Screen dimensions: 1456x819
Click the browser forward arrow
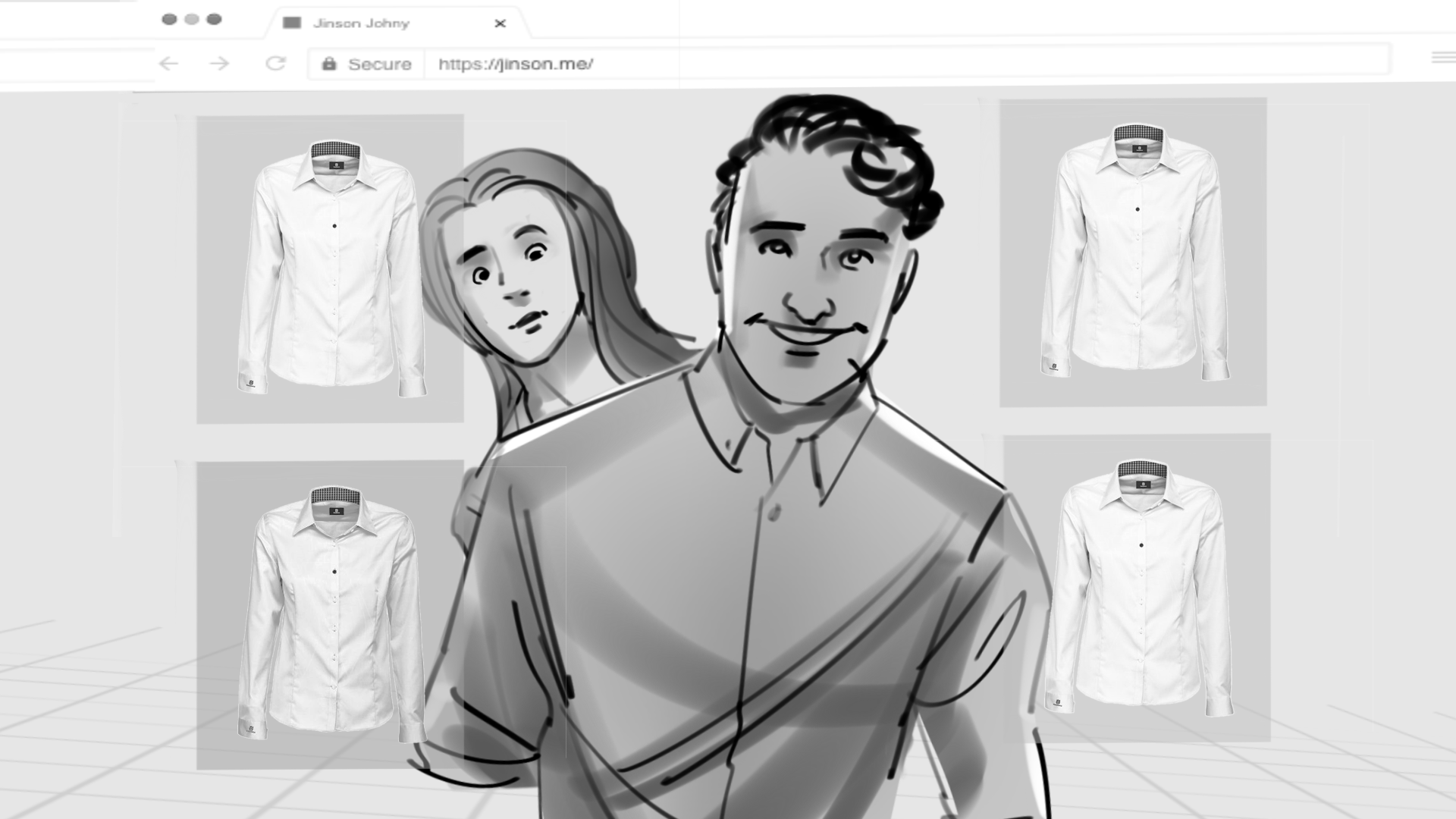[x=219, y=64]
